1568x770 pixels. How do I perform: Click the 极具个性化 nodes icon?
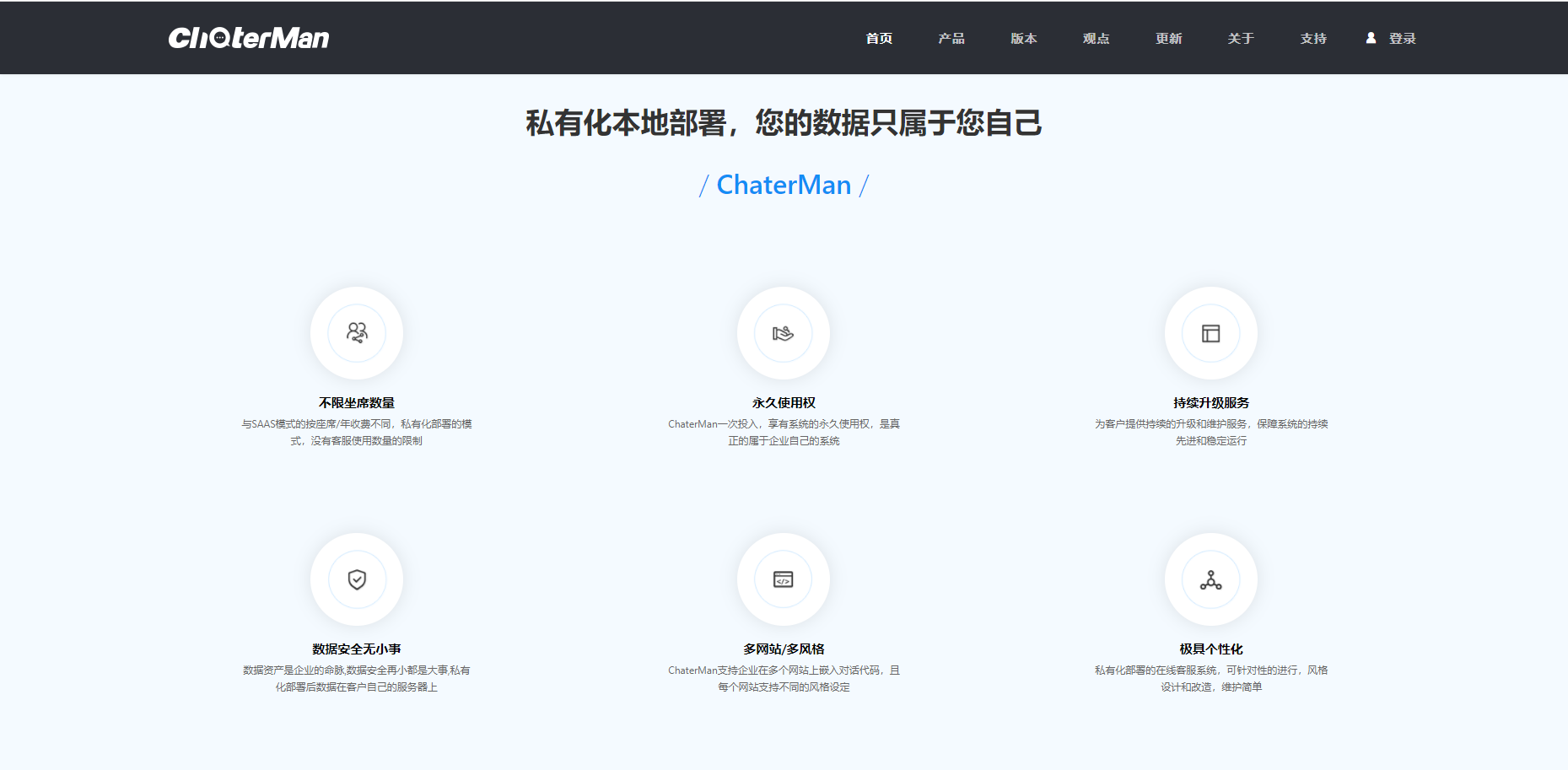coord(1211,579)
